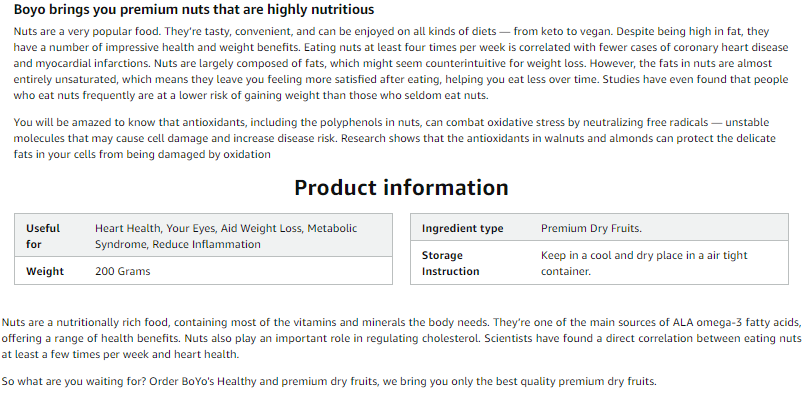Select the 'Ingredient type' label
The image size is (807, 396).
click(463, 229)
